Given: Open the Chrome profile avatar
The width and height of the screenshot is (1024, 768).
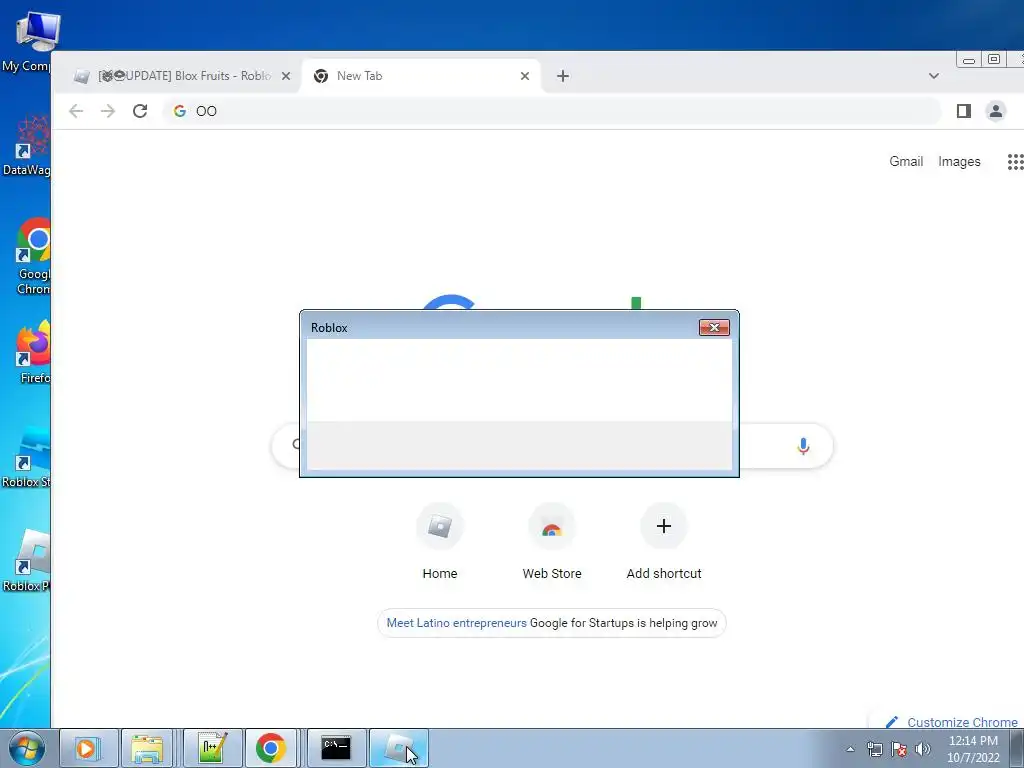Looking at the screenshot, I should (995, 111).
